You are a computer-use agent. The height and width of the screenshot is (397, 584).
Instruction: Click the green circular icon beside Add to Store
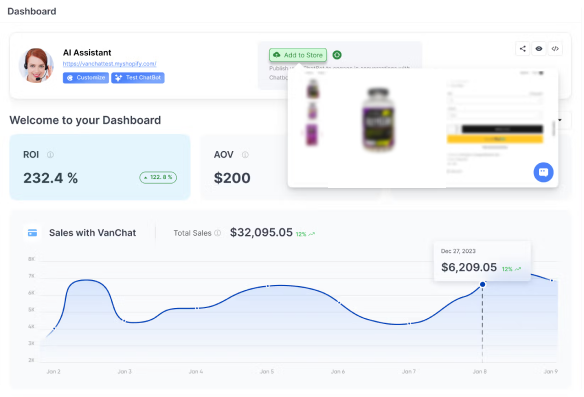[x=337, y=55]
